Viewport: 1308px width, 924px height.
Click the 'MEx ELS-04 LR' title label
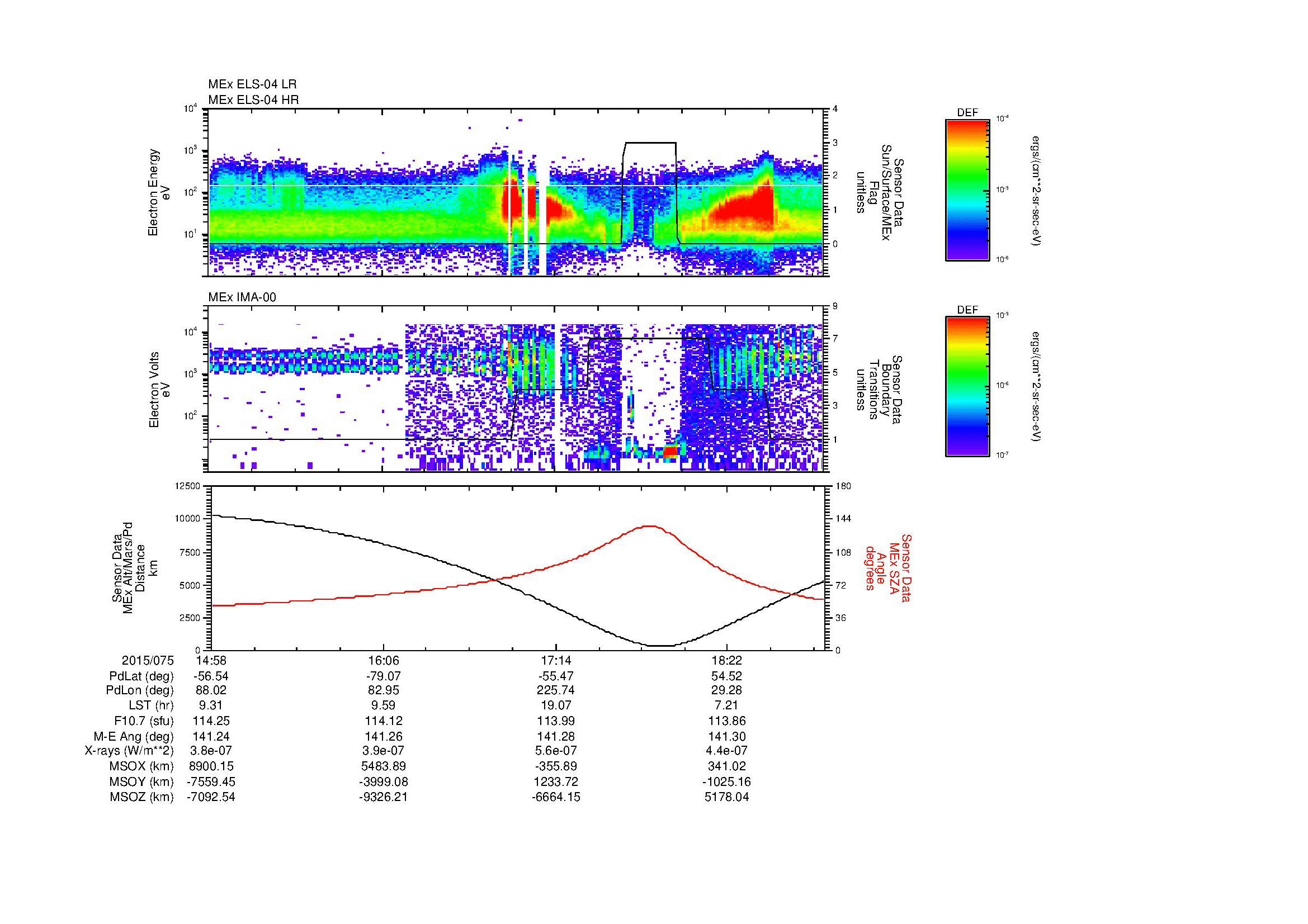point(252,84)
